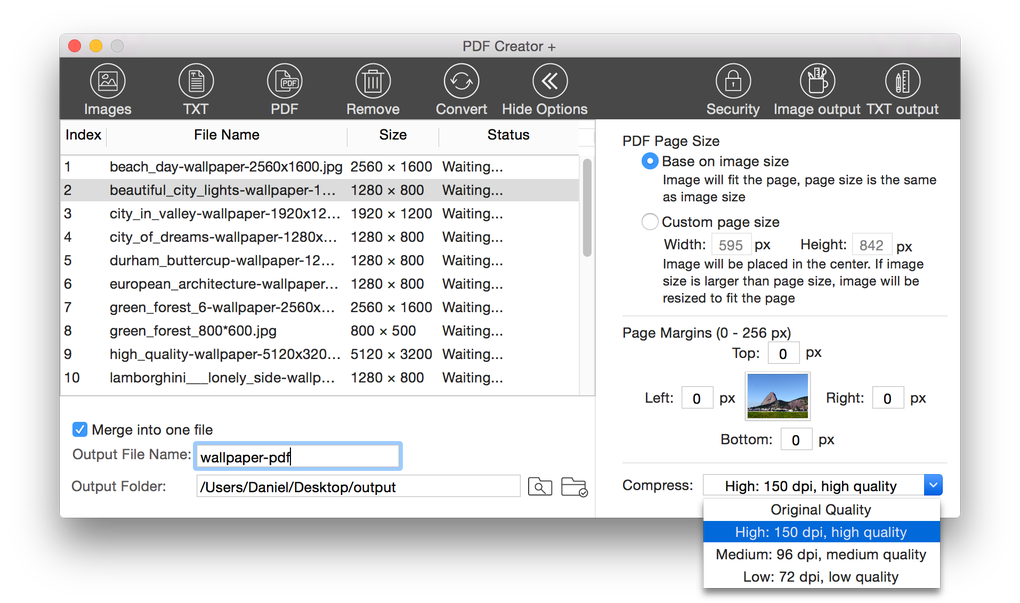The image size is (1020, 603).
Task: Toggle the Merge into one file checkbox
Action: tap(79, 429)
